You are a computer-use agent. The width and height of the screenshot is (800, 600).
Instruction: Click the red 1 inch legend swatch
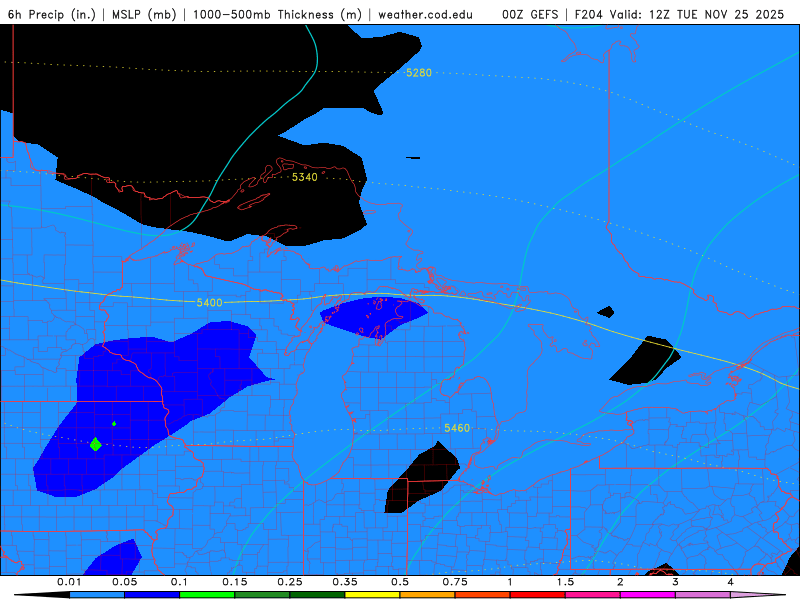538,595
